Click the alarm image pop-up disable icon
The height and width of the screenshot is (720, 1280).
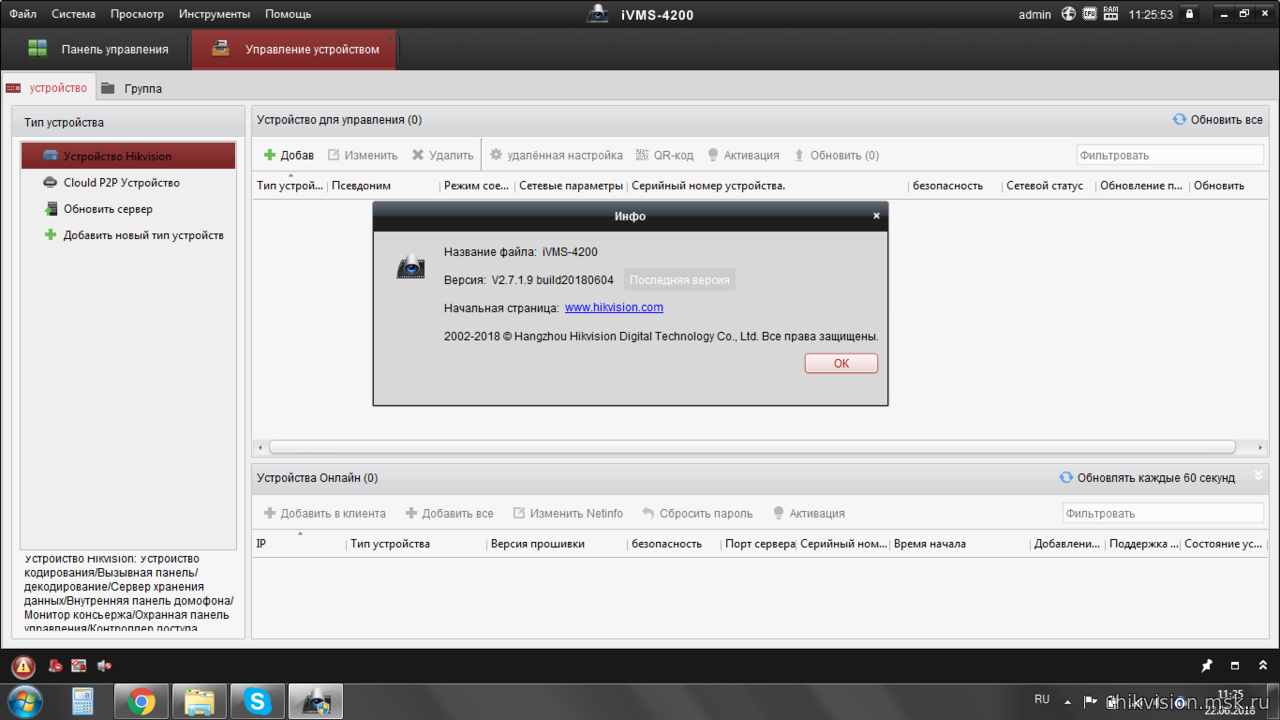click(79, 666)
